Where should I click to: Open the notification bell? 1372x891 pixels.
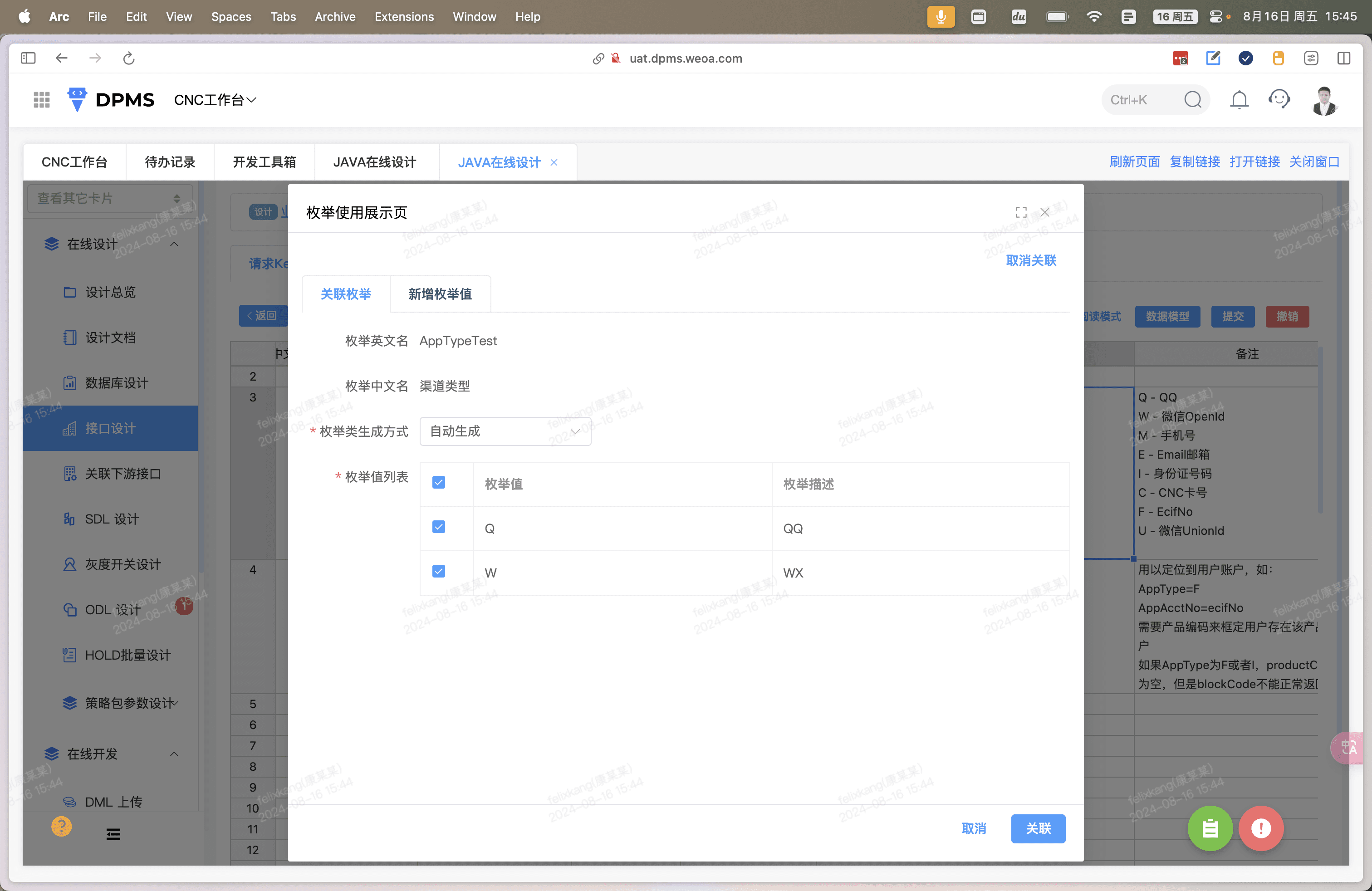click(1239, 100)
